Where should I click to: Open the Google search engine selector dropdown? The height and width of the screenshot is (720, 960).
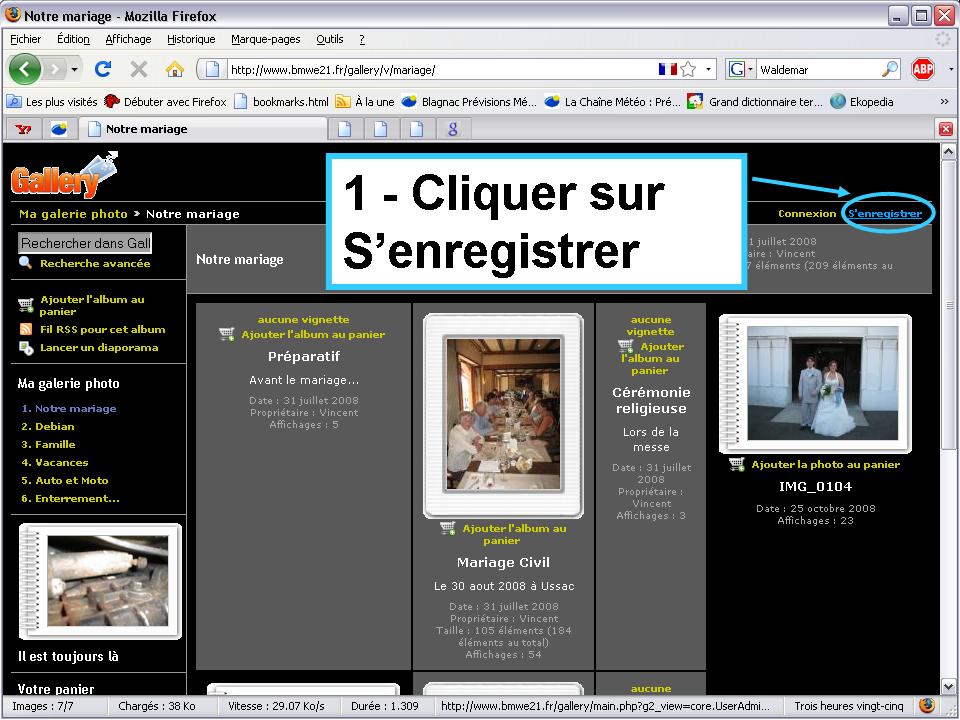pos(741,69)
